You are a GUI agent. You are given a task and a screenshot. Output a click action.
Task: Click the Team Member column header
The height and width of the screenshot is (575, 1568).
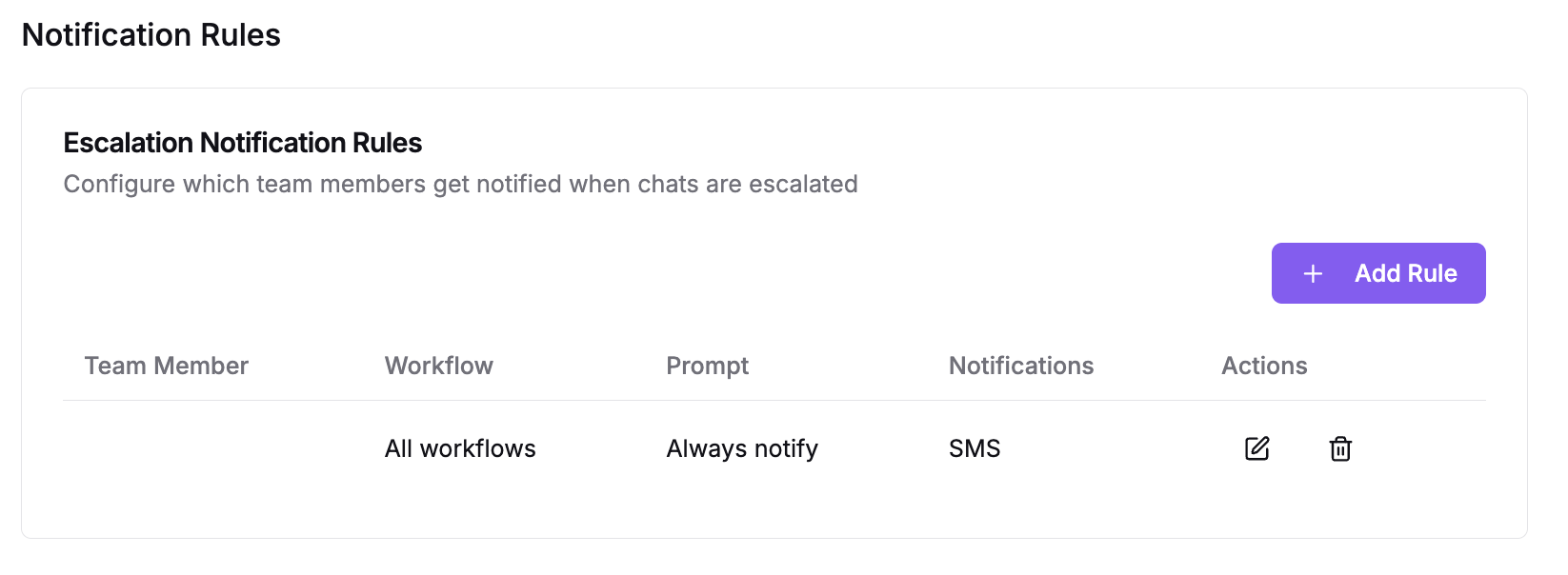[166, 366]
